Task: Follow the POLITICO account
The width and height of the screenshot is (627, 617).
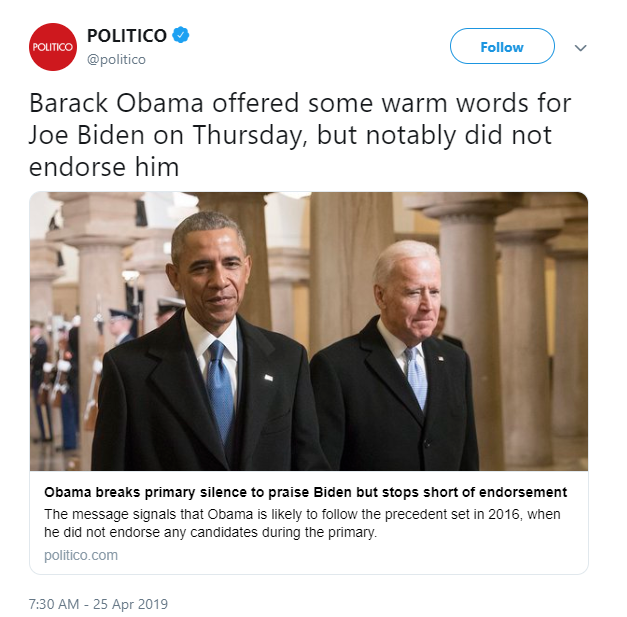Action: coord(502,46)
